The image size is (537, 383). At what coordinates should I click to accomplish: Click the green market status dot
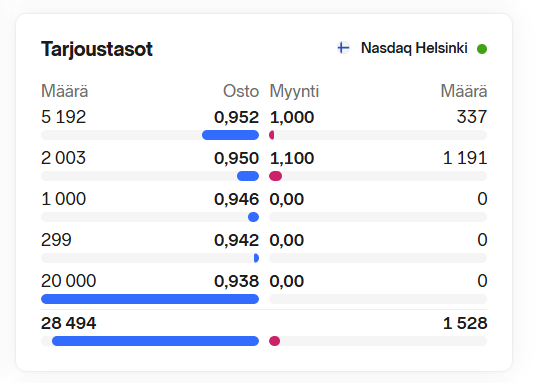[x=482, y=49]
